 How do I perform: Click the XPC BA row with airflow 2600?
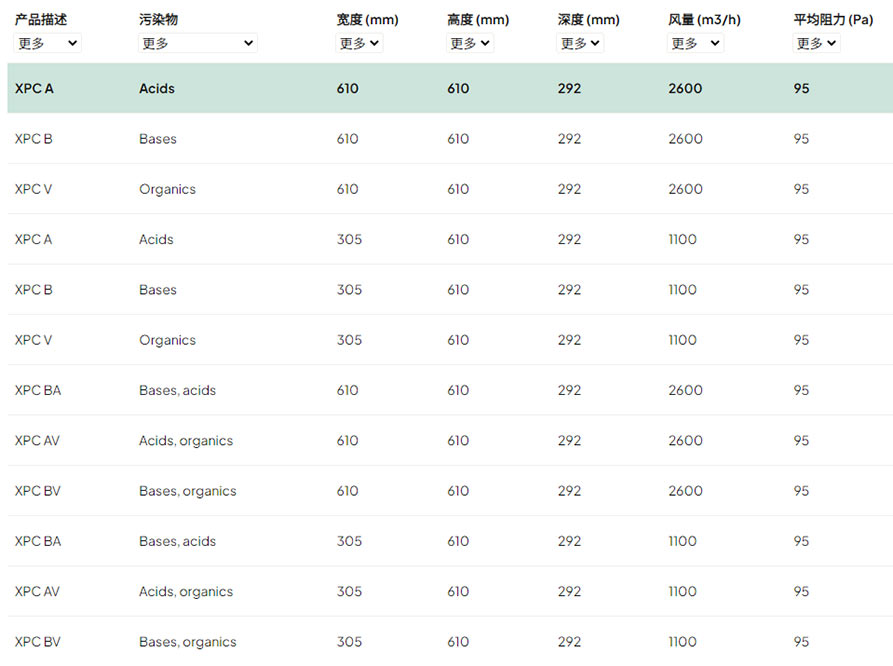(x=450, y=390)
